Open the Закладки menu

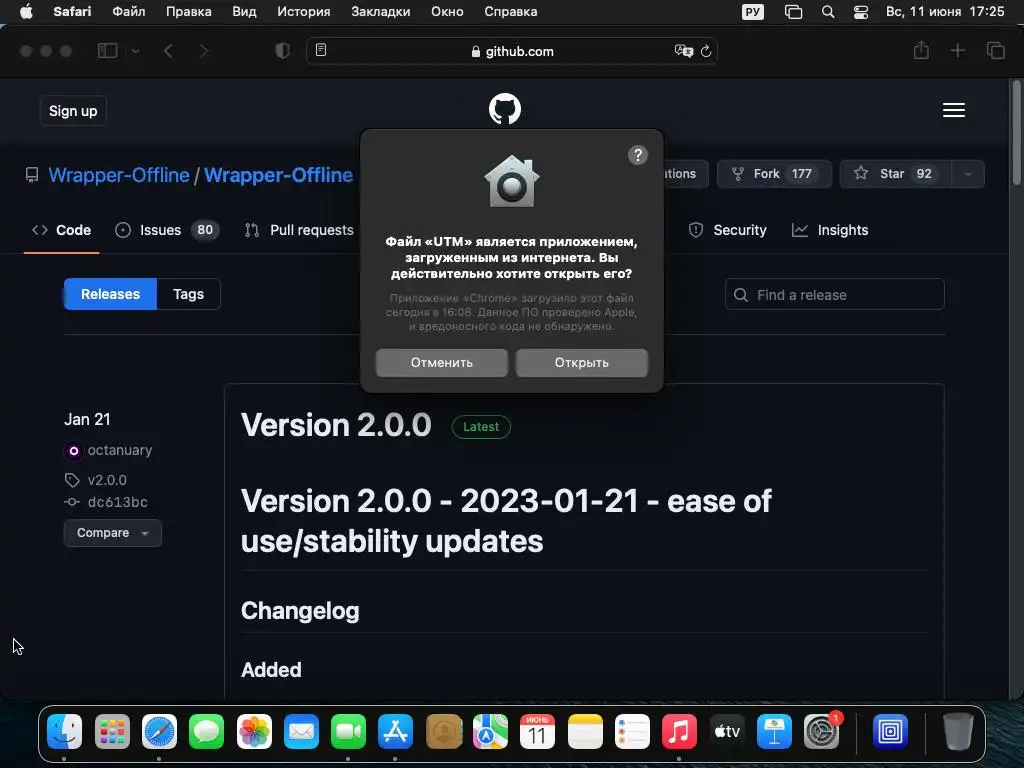pos(381,12)
